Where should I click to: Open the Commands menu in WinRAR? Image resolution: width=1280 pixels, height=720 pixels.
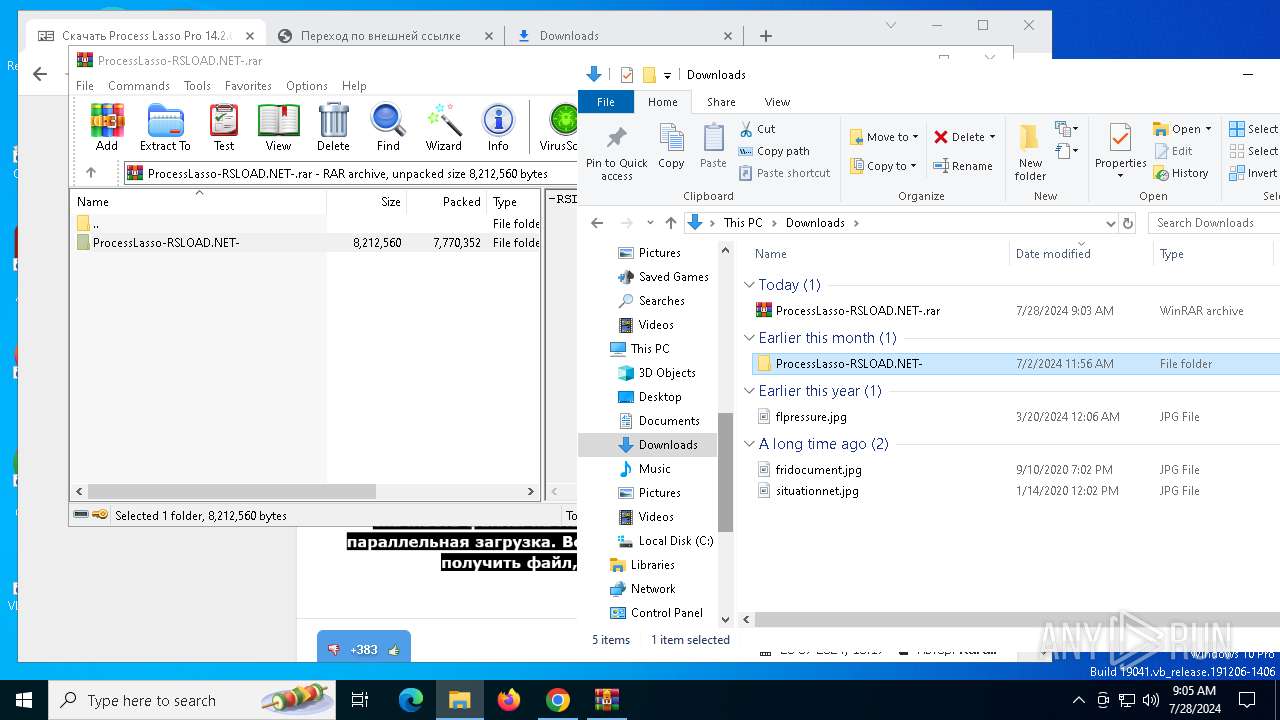(139, 86)
